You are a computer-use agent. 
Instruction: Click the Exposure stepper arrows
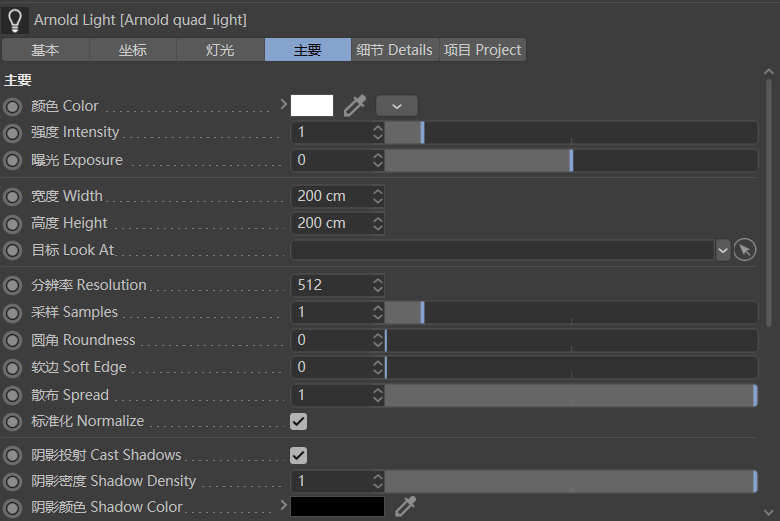378,160
